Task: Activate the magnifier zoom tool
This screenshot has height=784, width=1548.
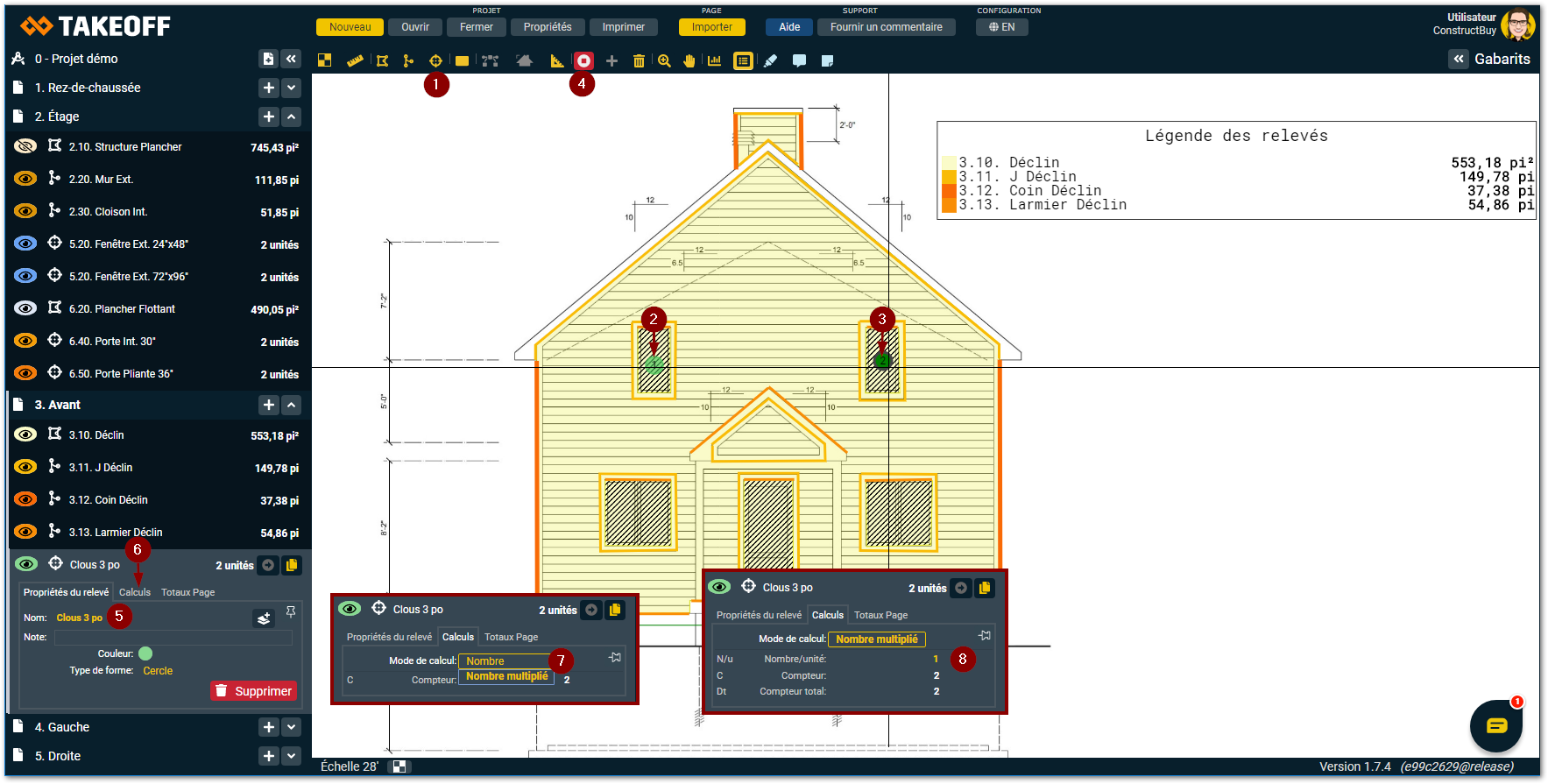Action: point(664,60)
